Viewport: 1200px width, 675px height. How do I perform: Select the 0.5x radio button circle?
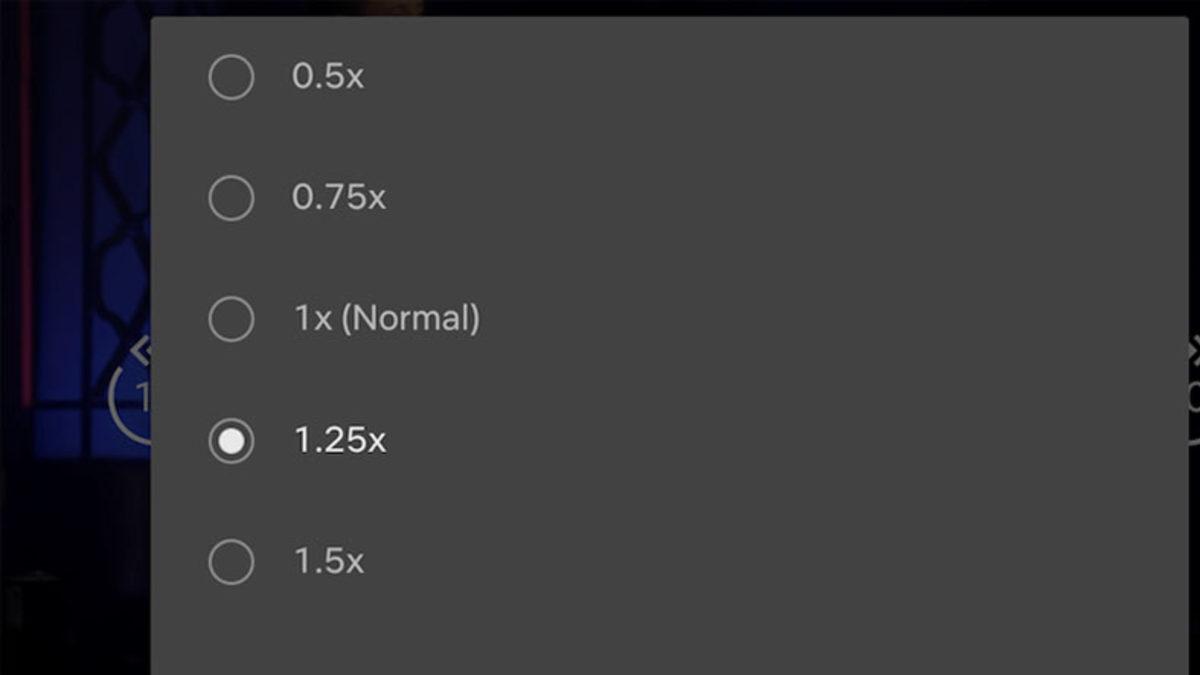coord(231,77)
